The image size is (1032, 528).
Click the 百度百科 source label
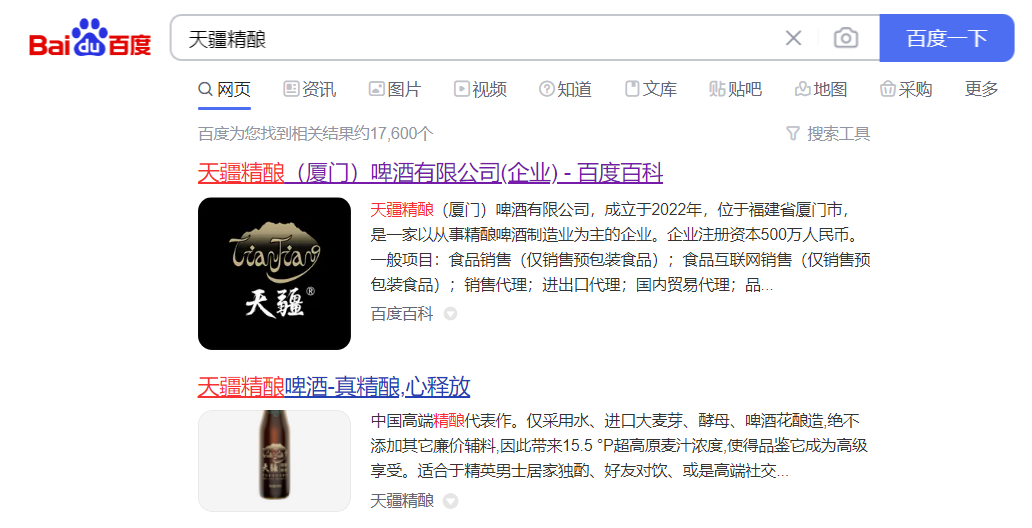point(402,314)
